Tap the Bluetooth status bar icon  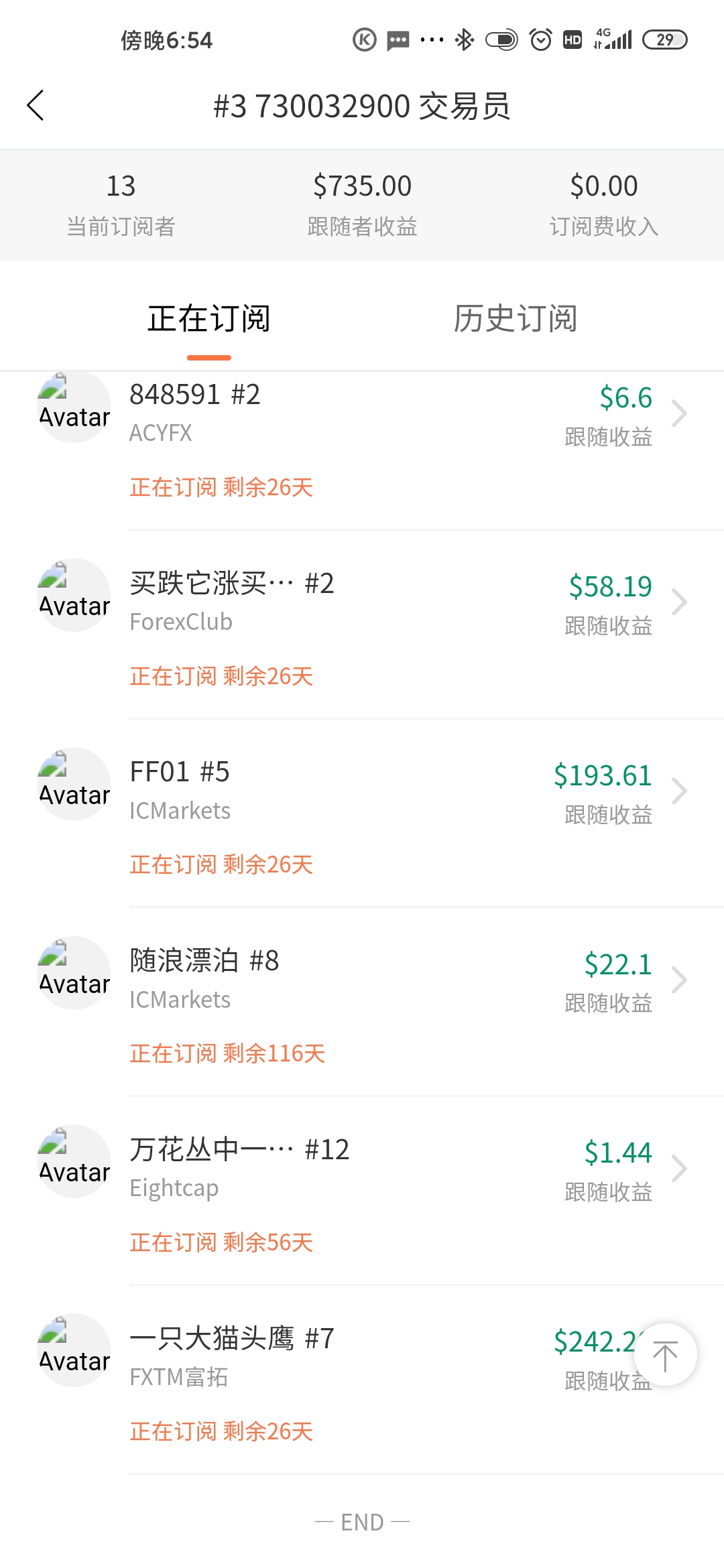(x=464, y=40)
